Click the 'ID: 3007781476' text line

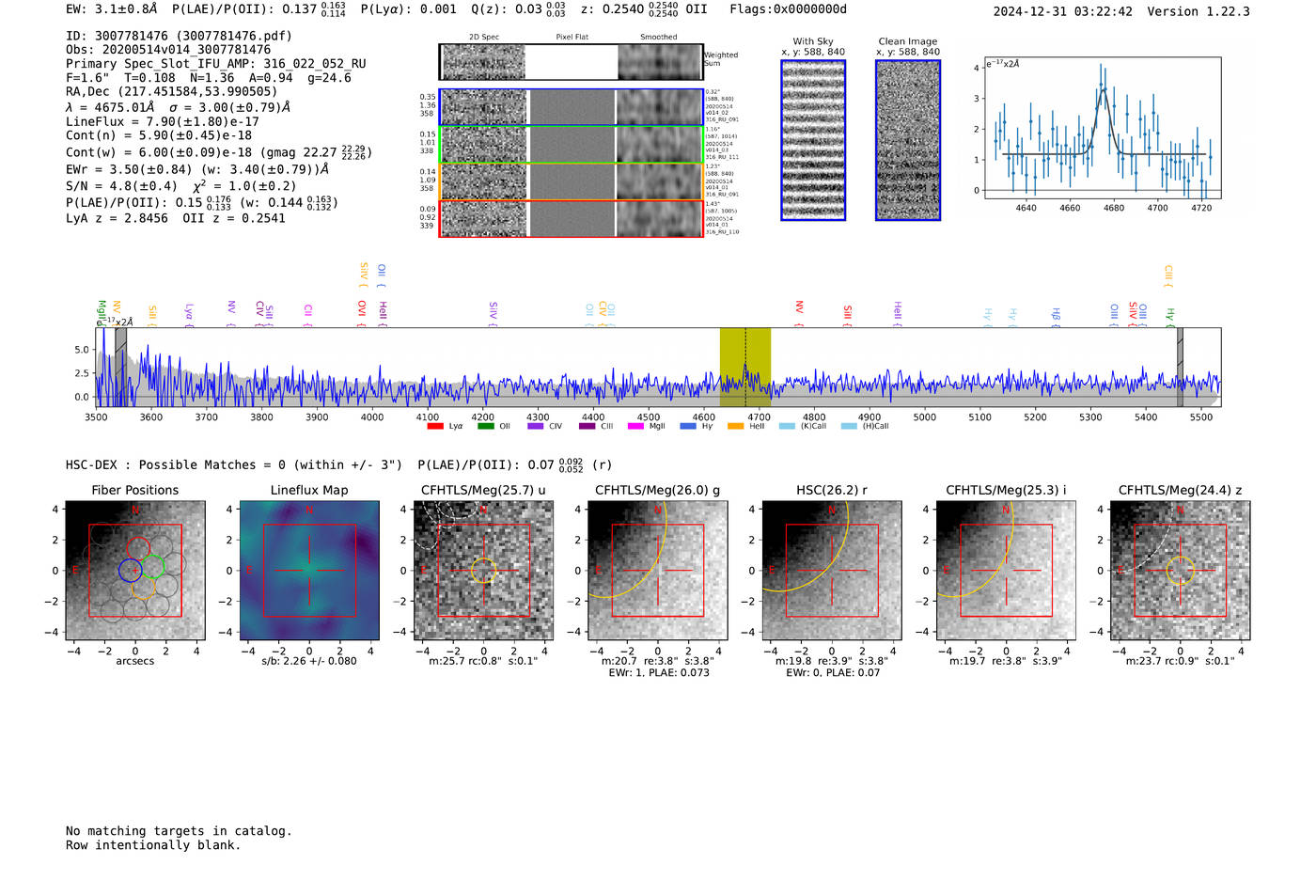tap(179, 36)
